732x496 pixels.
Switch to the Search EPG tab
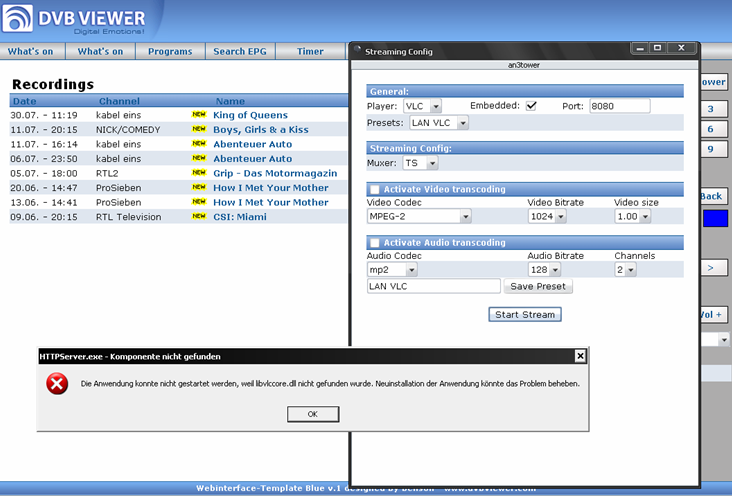(x=240, y=51)
